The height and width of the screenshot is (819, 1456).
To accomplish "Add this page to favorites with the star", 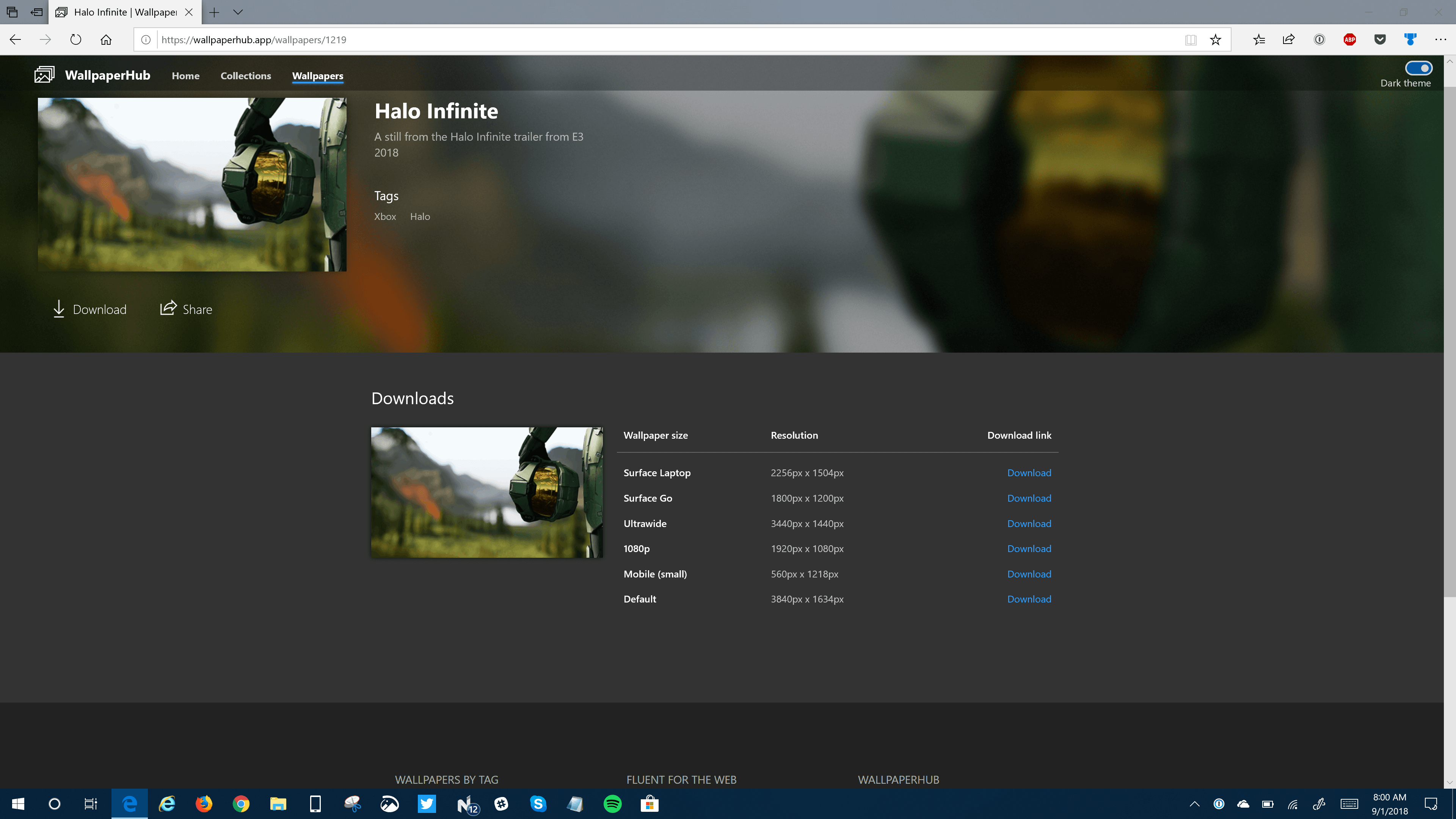I will click(x=1215, y=39).
